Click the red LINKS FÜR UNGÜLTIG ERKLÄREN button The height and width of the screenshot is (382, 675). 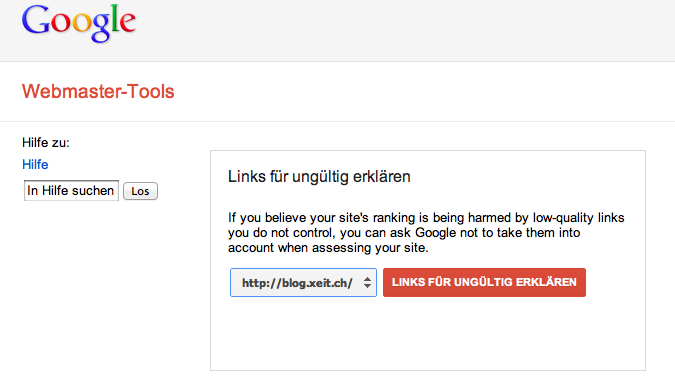tap(484, 283)
